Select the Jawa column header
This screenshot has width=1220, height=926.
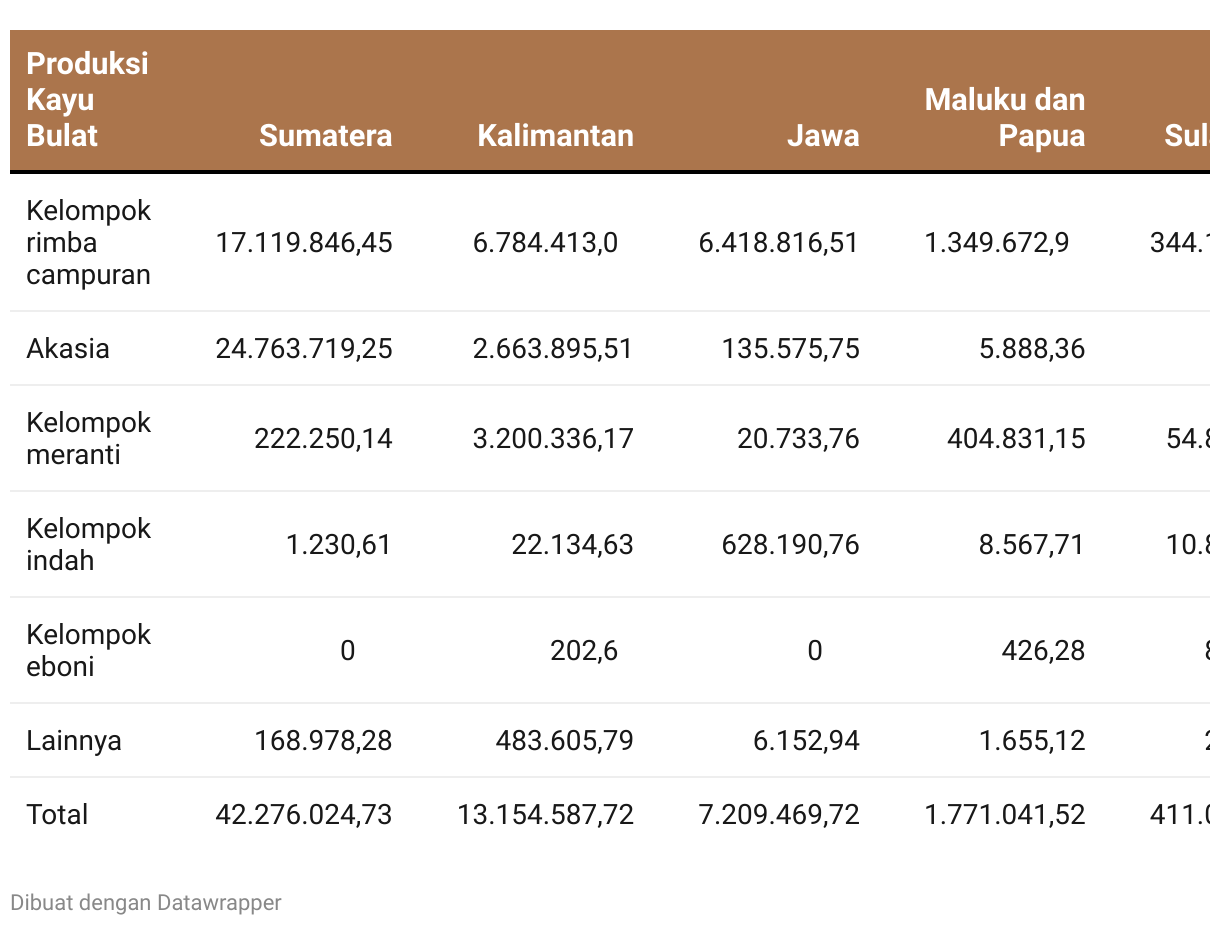click(x=822, y=136)
